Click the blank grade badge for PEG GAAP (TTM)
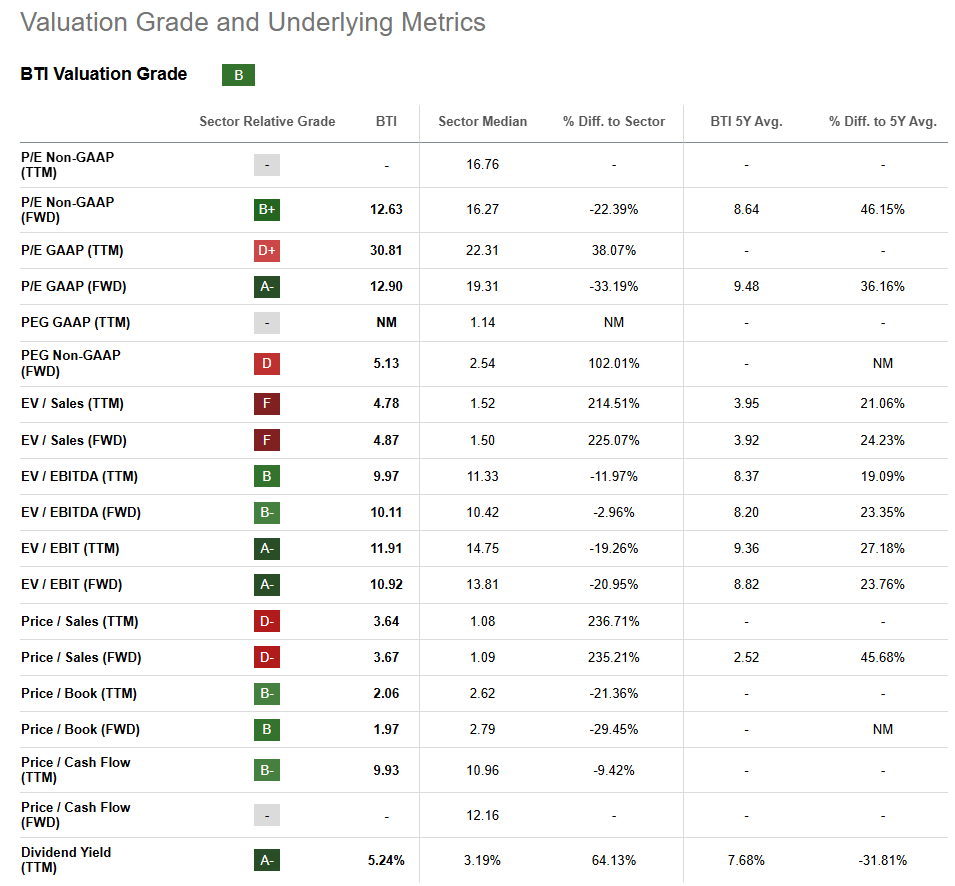Viewport: 955px width, 886px height. [x=267, y=323]
